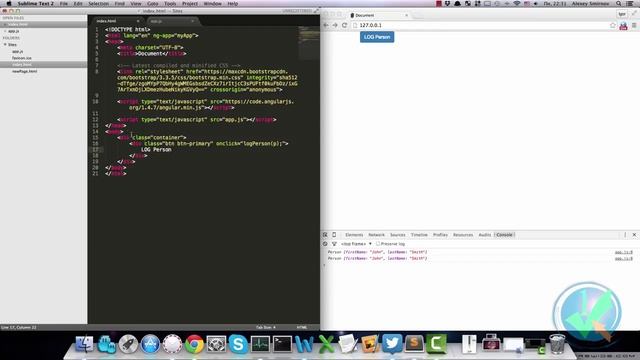This screenshot has width=640, height=360.
Task: Open the top frame dropdown in console
Action: click(x=356, y=244)
